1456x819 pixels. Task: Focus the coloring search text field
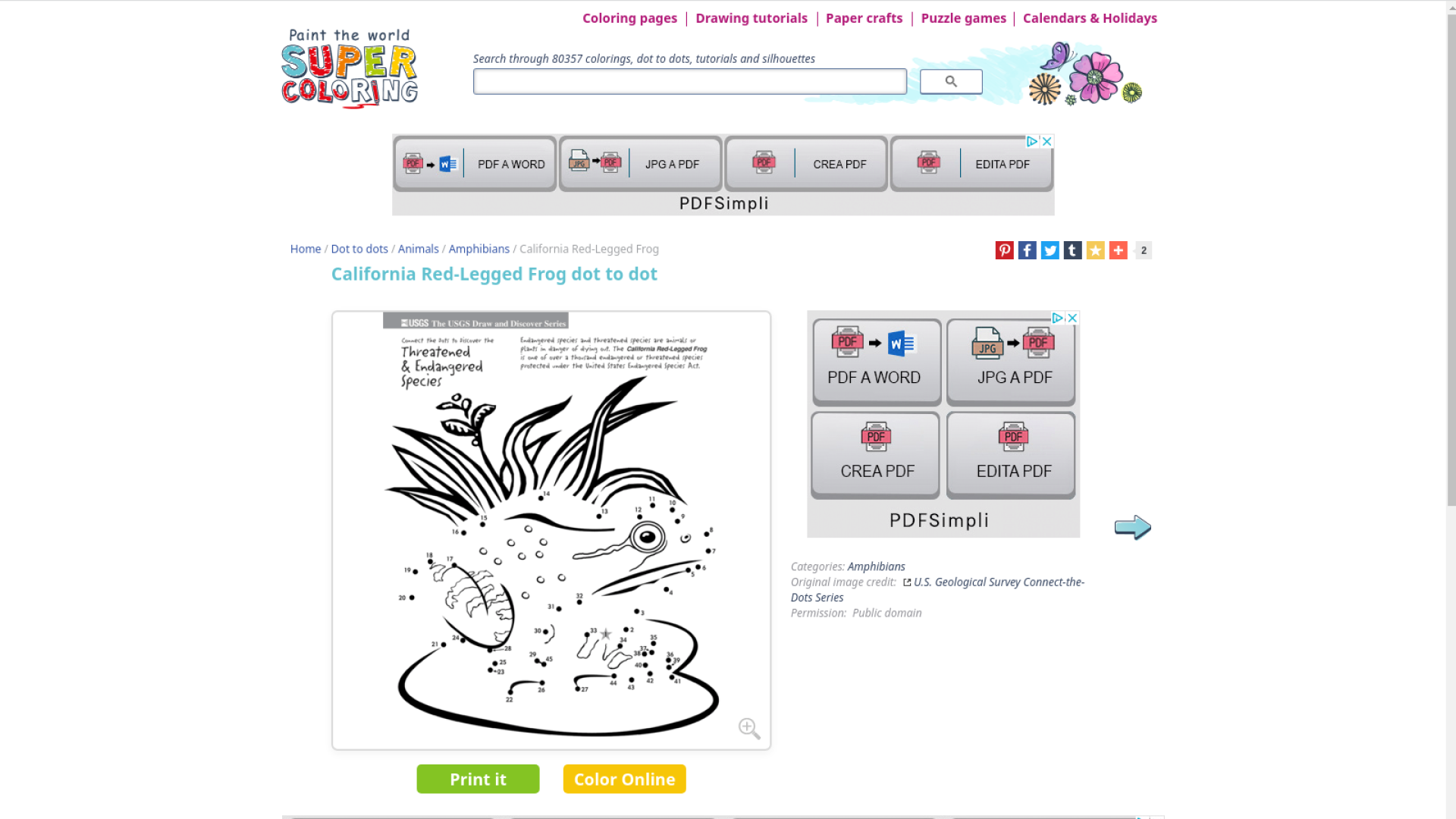click(x=689, y=82)
